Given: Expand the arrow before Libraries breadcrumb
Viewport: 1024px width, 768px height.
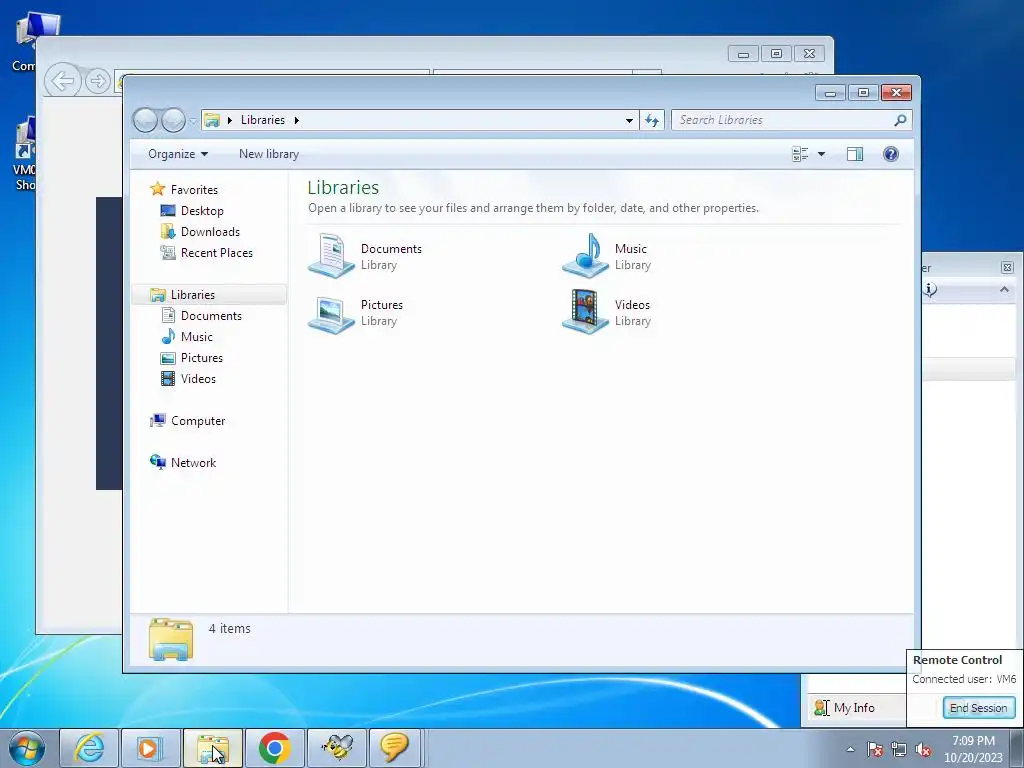Looking at the screenshot, I should (x=230, y=120).
